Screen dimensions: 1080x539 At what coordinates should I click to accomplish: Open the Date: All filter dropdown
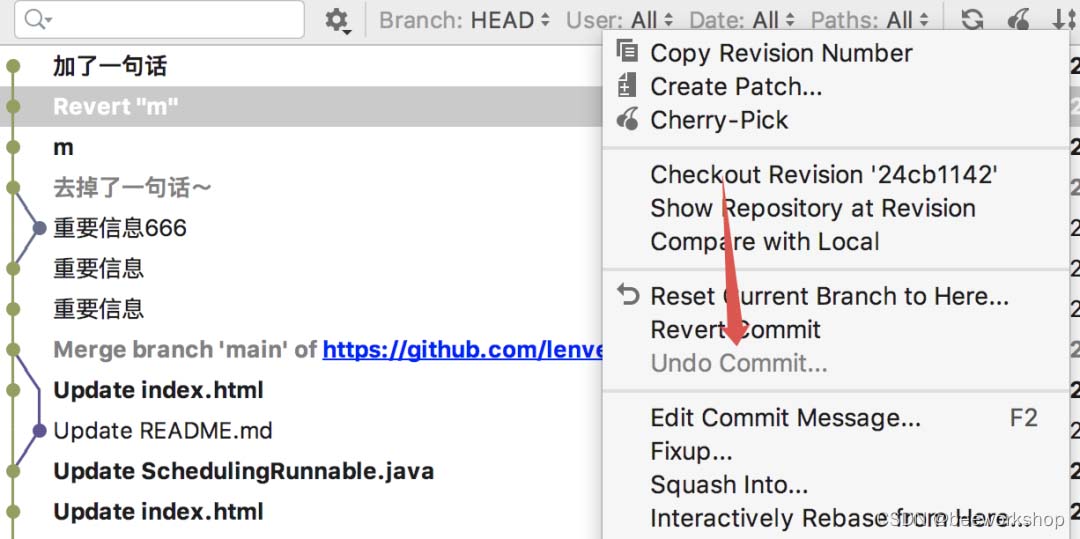[x=742, y=20]
